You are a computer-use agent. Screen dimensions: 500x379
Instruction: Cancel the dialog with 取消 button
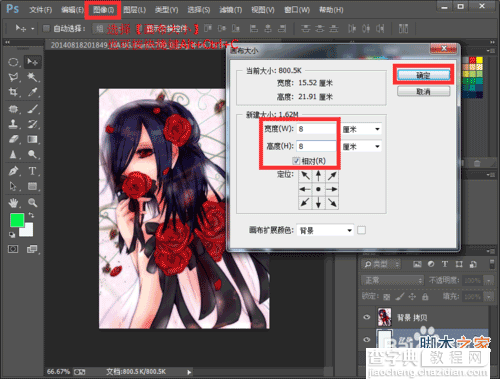pyautogui.click(x=423, y=91)
